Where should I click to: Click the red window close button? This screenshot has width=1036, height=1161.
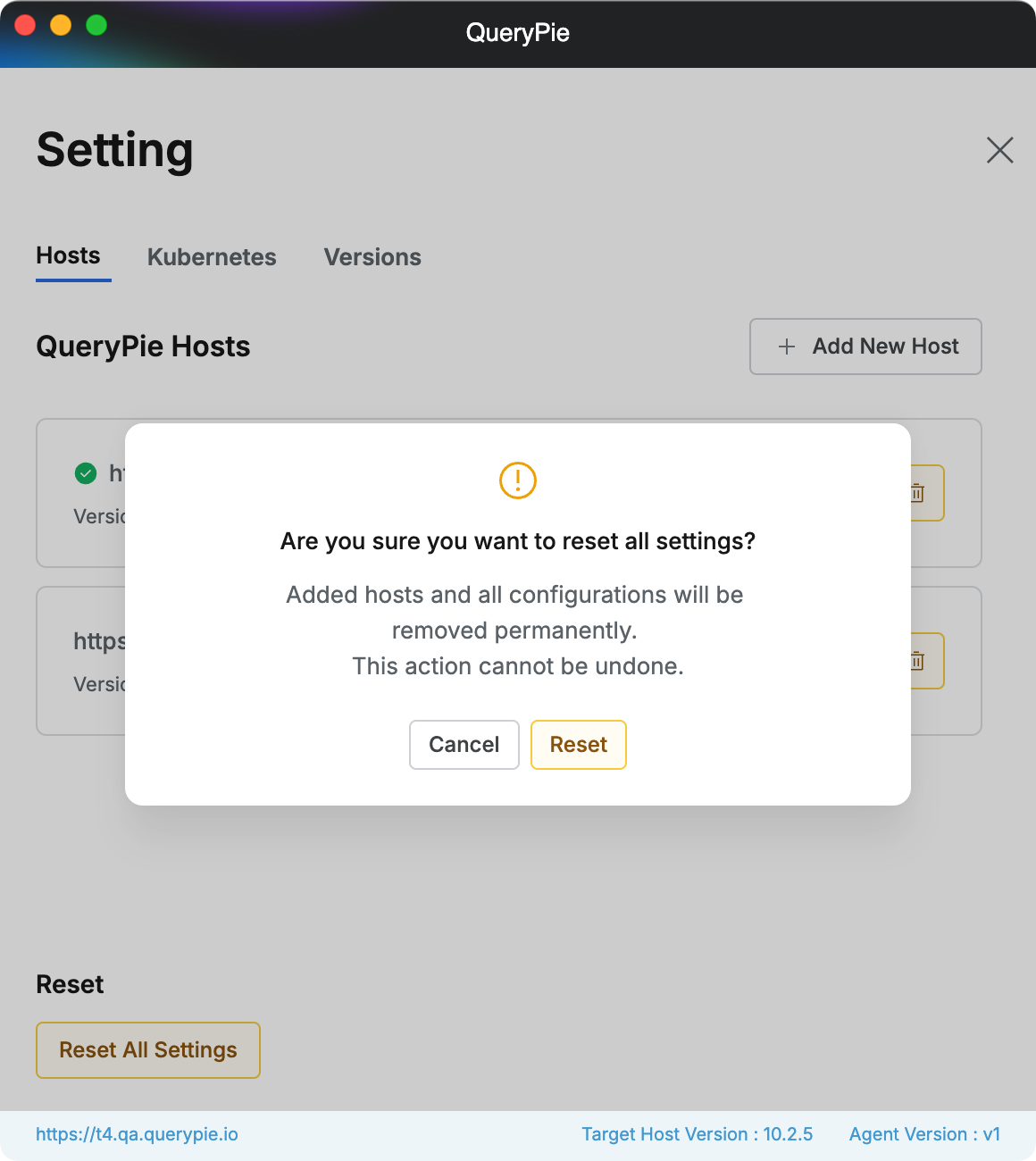25,26
